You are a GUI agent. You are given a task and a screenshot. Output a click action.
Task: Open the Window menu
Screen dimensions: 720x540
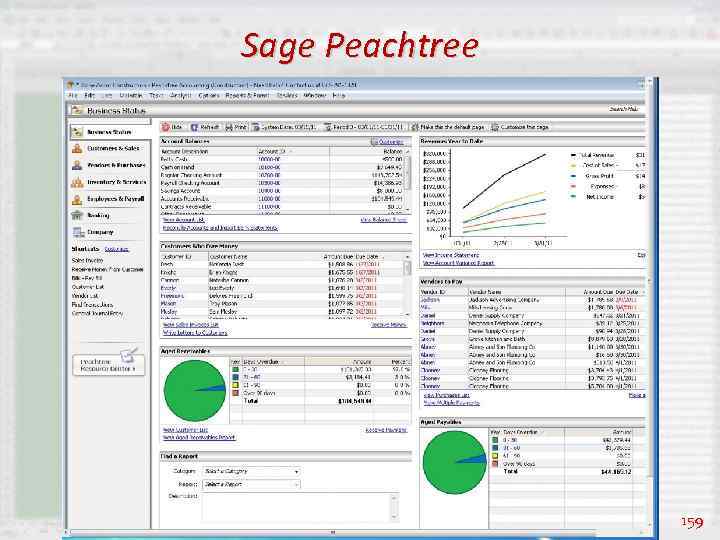(x=315, y=96)
